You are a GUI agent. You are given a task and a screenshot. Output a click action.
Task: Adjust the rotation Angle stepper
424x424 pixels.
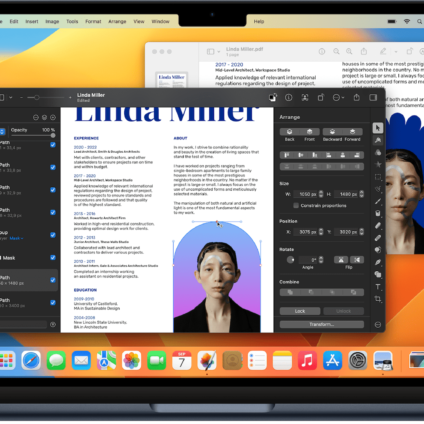click(321, 260)
